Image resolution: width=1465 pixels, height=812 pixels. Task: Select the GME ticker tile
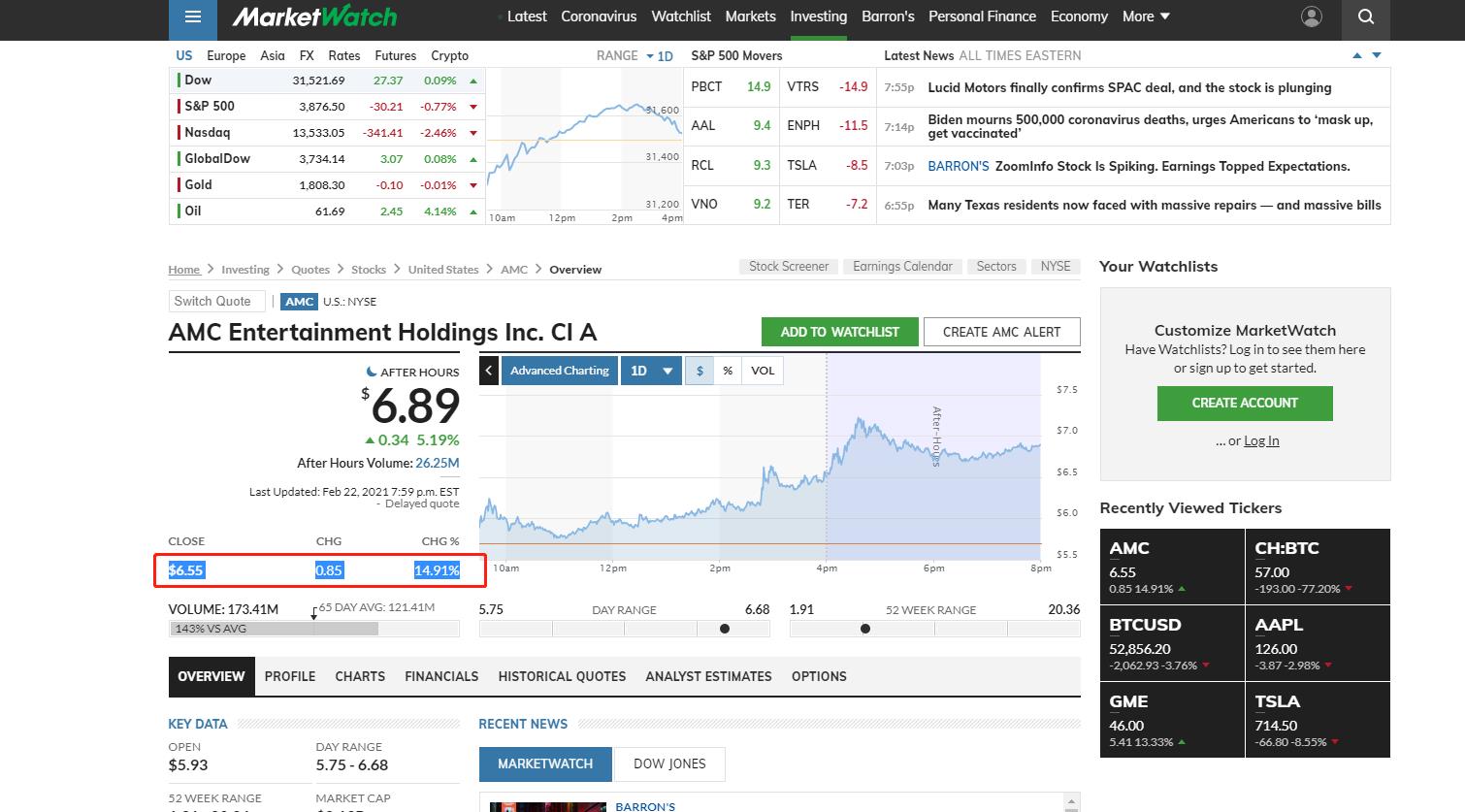tap(1172, 719)
